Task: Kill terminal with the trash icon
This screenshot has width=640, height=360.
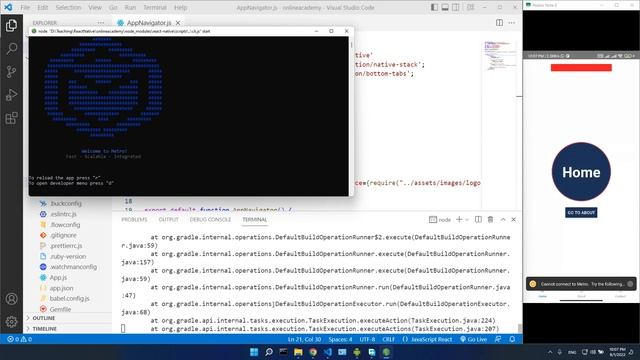Action: pos(490,220)
